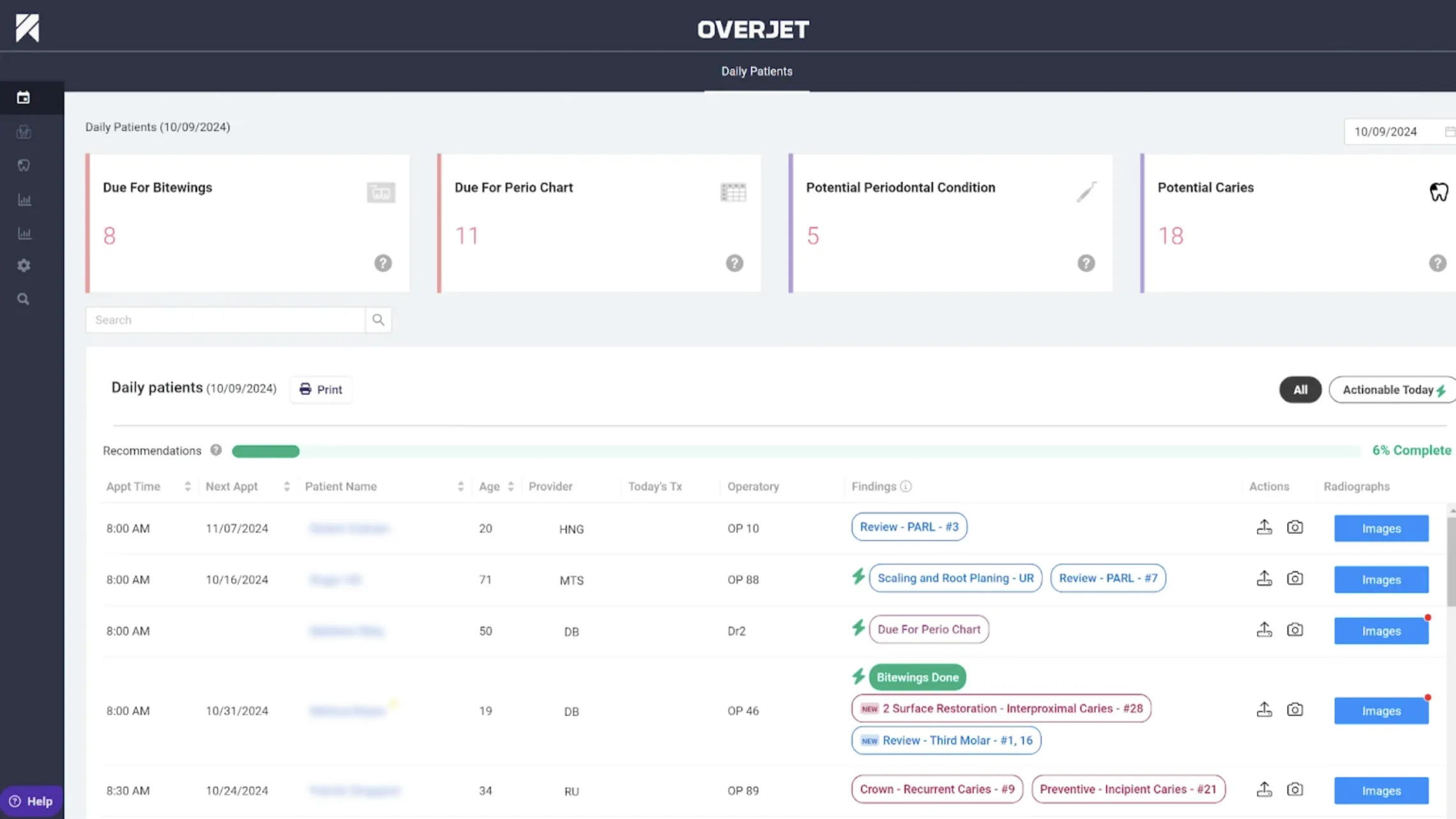
Task: Click the camera icon in the OP 88 row
Action: coord(1295,578)
